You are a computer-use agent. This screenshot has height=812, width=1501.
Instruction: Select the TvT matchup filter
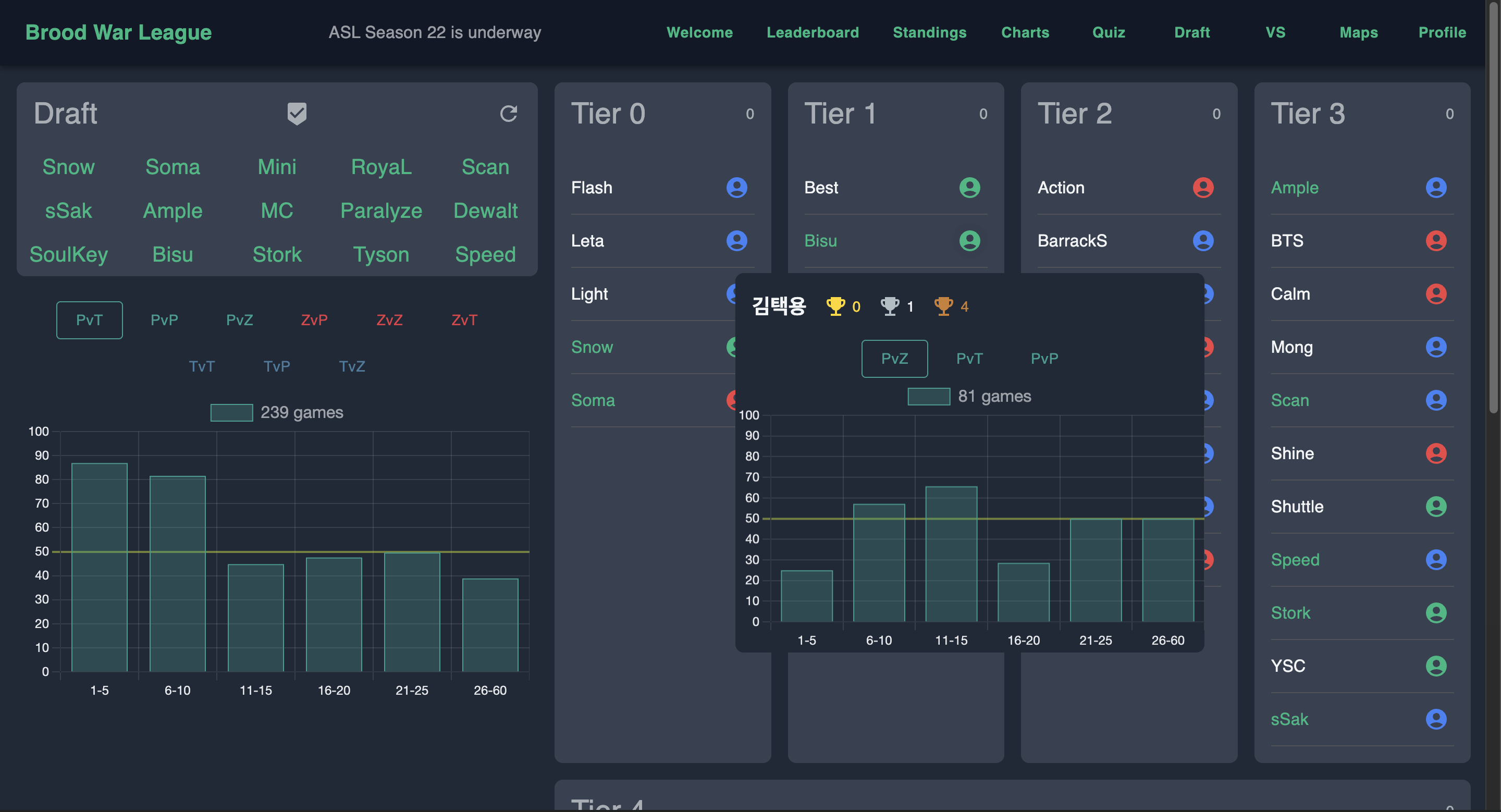(x=202, y=366)
